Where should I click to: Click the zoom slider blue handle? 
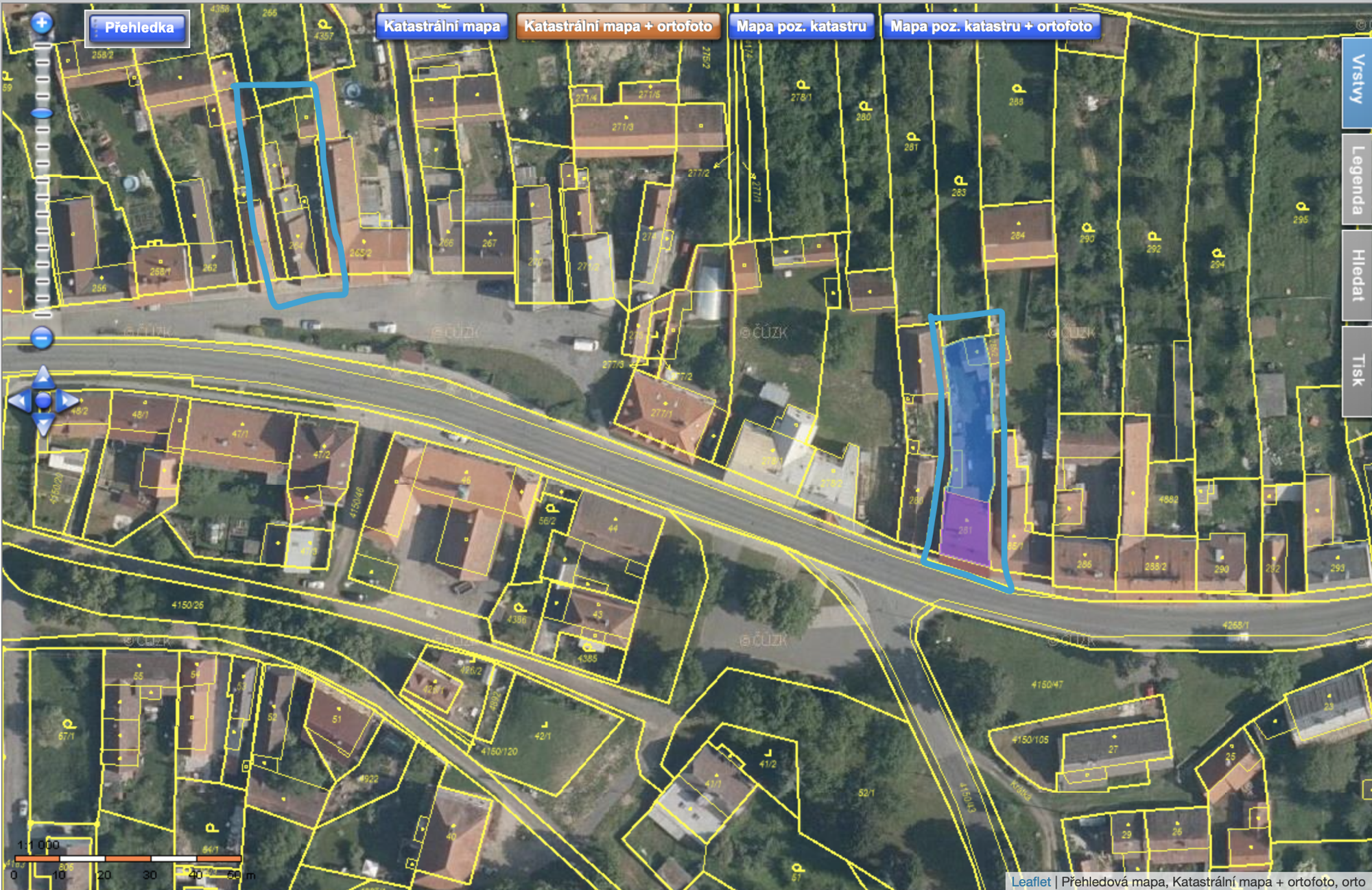tap(42, 113)
